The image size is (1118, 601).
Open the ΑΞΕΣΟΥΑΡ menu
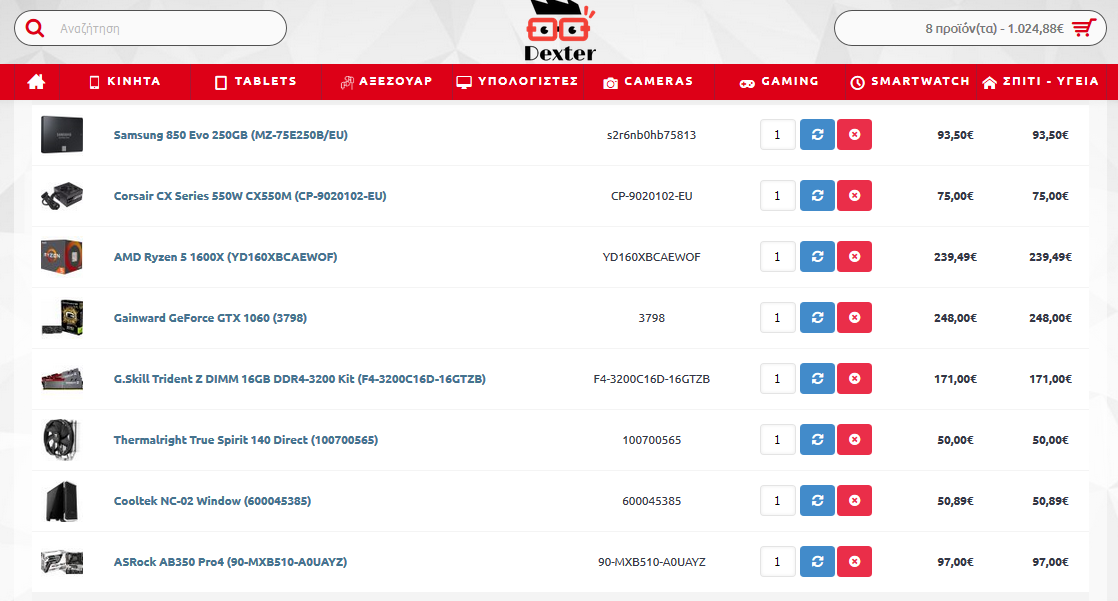[386, 81]
